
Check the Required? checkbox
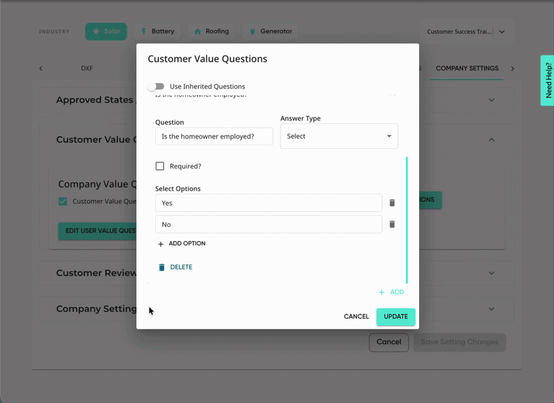click(x=160, y=166)
